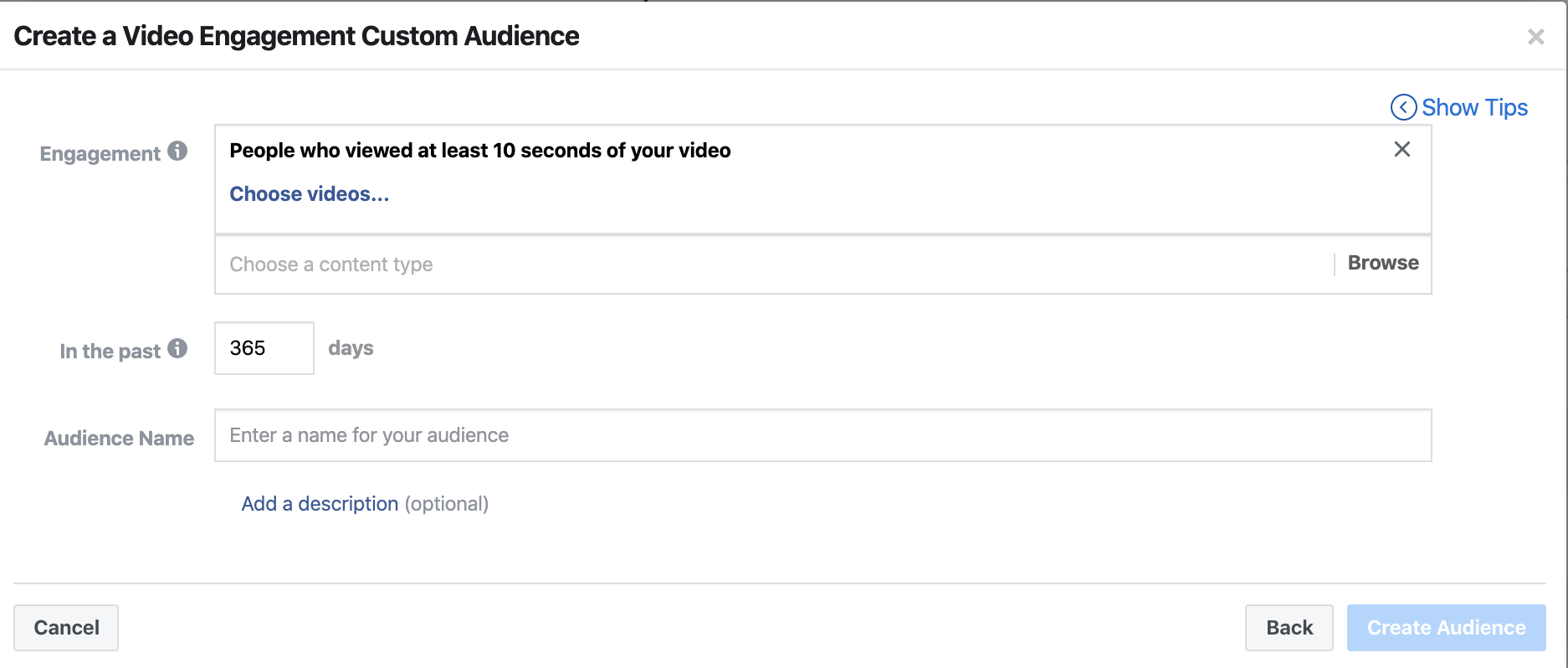The height and width of the screenshot is (668, 1568).
Task: Open the Choose videos... link
Action: point(309,194)
